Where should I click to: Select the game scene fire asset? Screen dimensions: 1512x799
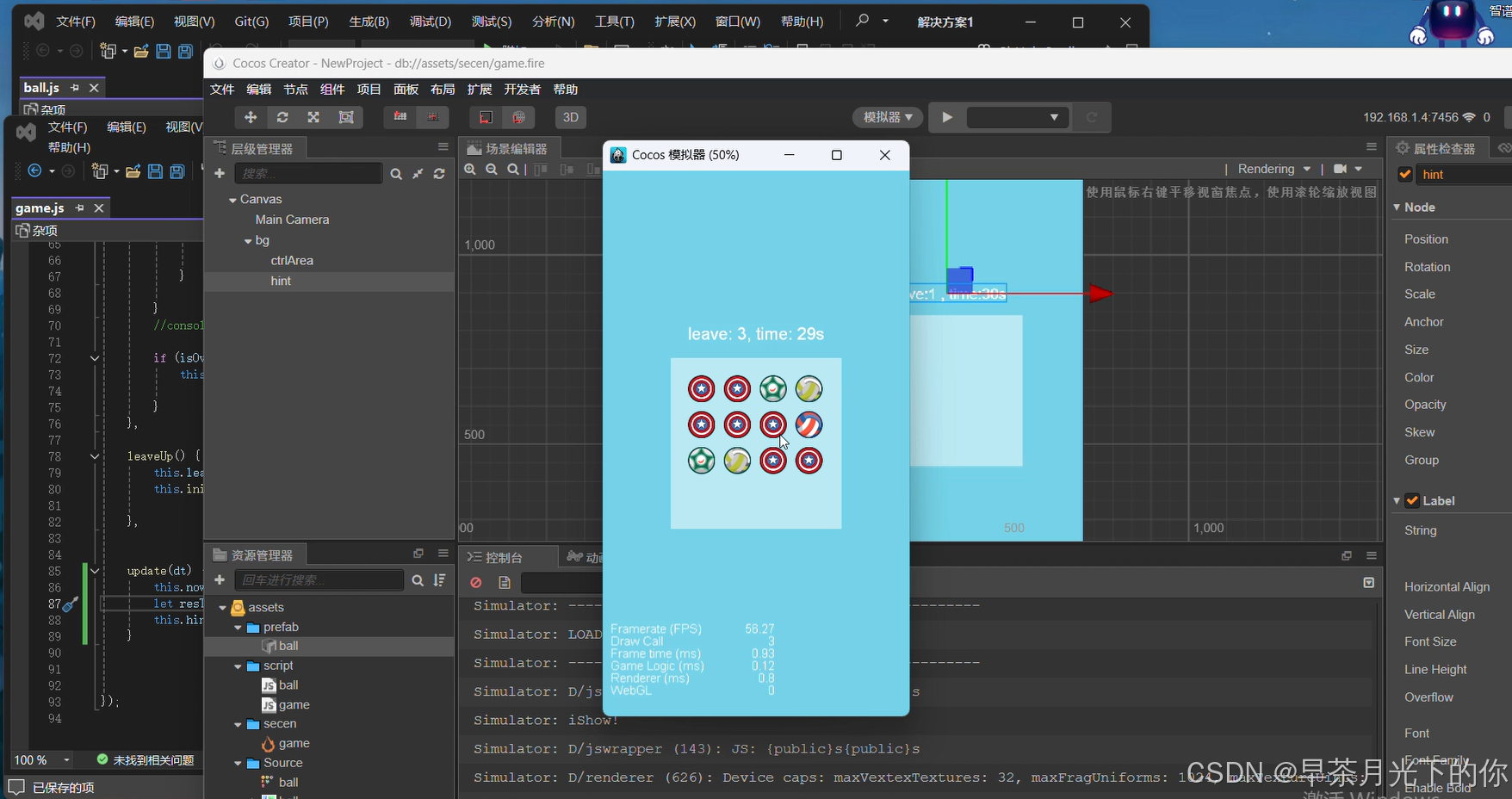(294, 743)
